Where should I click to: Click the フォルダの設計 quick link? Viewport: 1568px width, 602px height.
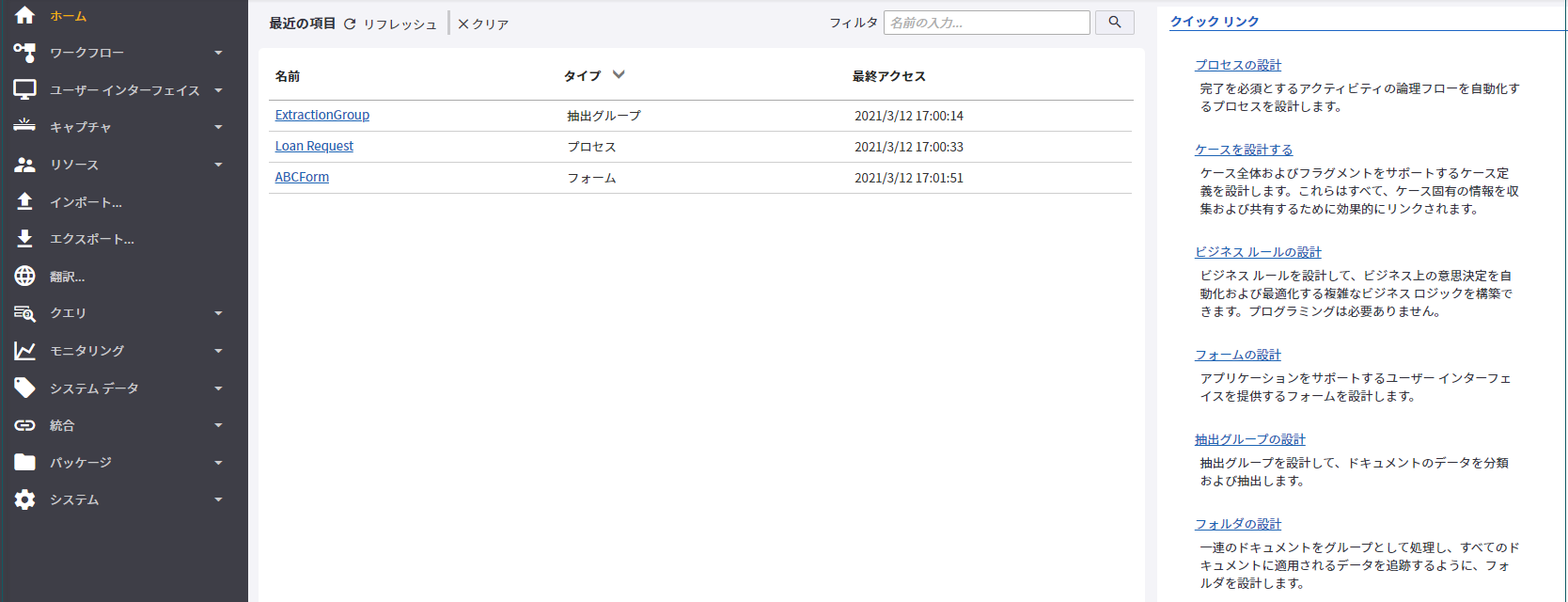pyautogui.click(x=1238, y=524)
